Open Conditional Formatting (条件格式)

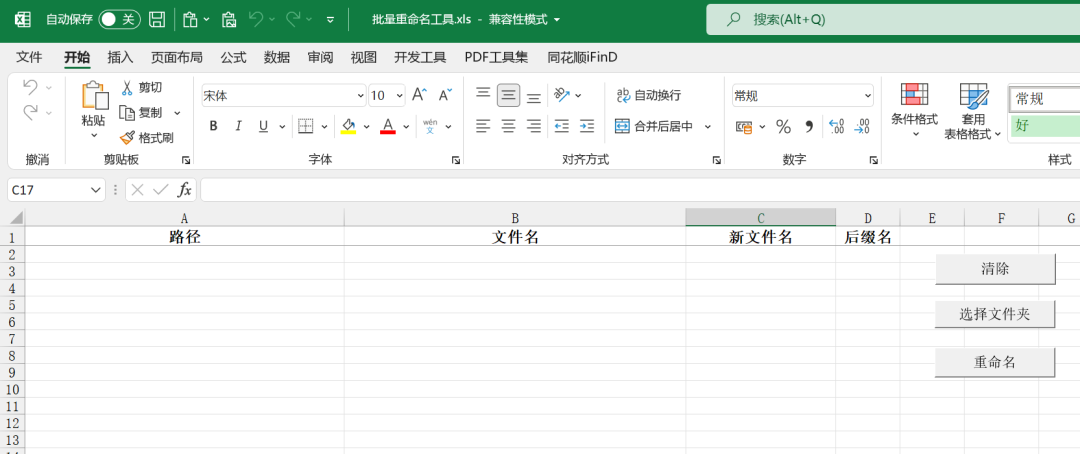(x=915, y=110)
